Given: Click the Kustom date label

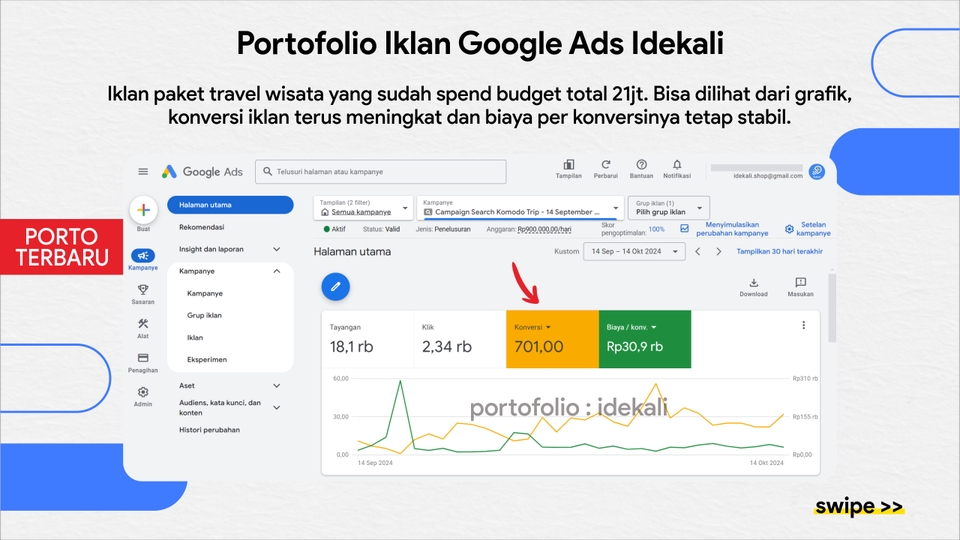Looking at the screenshot, I should click(x=566, y=252).
